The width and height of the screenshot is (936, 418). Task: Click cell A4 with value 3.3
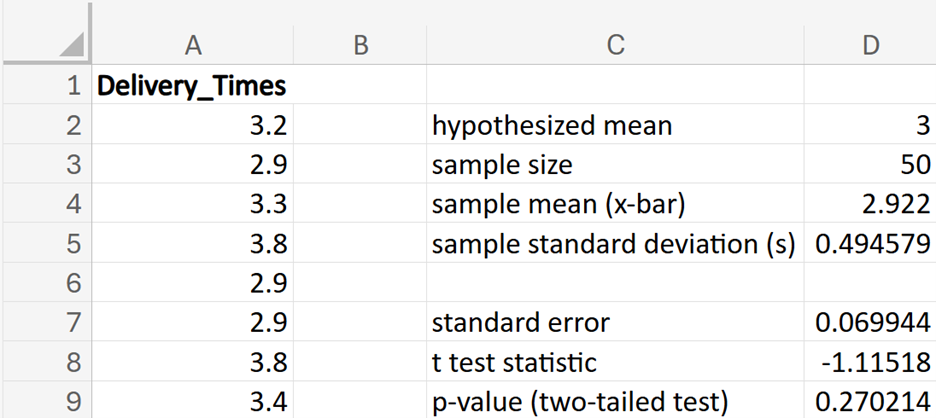click(x=192, y=205)
